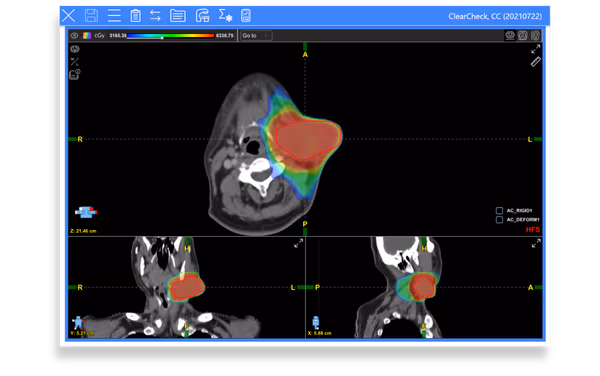
Task: Click the dose color scale gradient bar
Action: coord(170,36)
